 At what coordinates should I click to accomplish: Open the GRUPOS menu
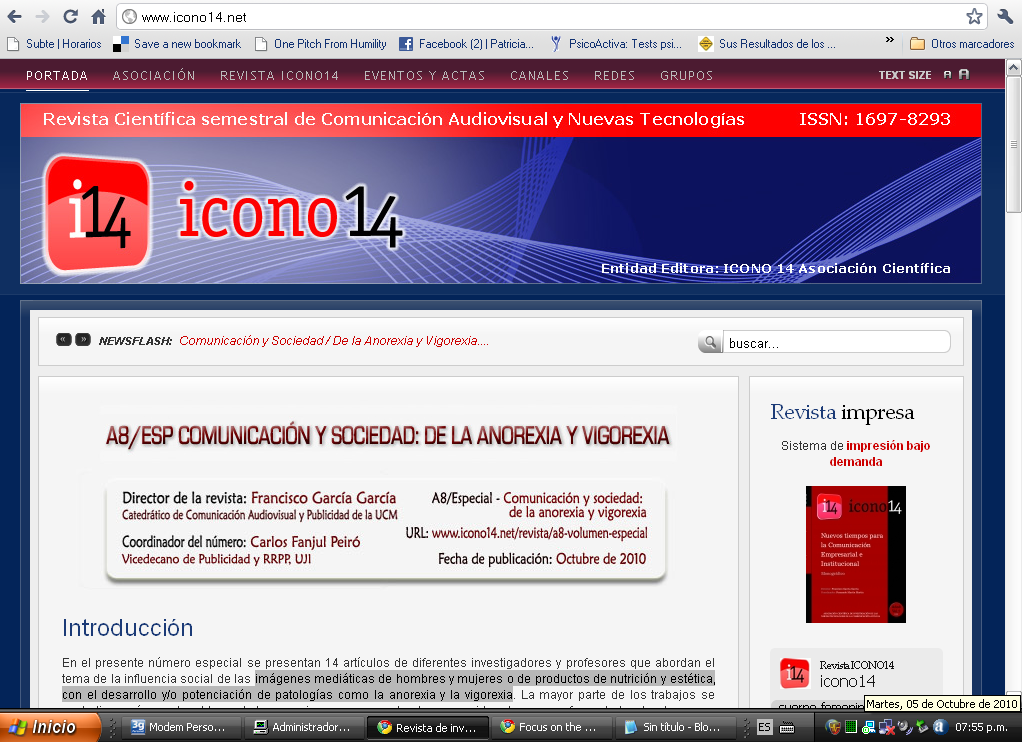click(686, 76)
